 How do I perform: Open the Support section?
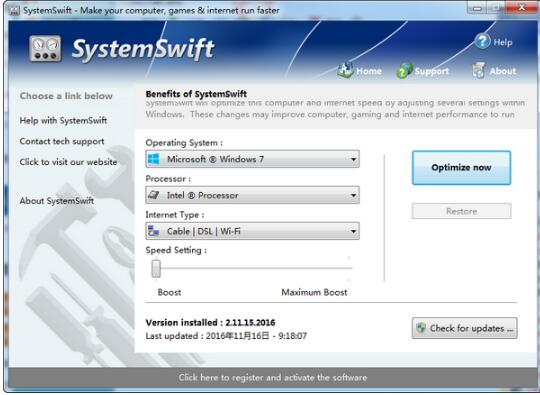pos(423,71)
